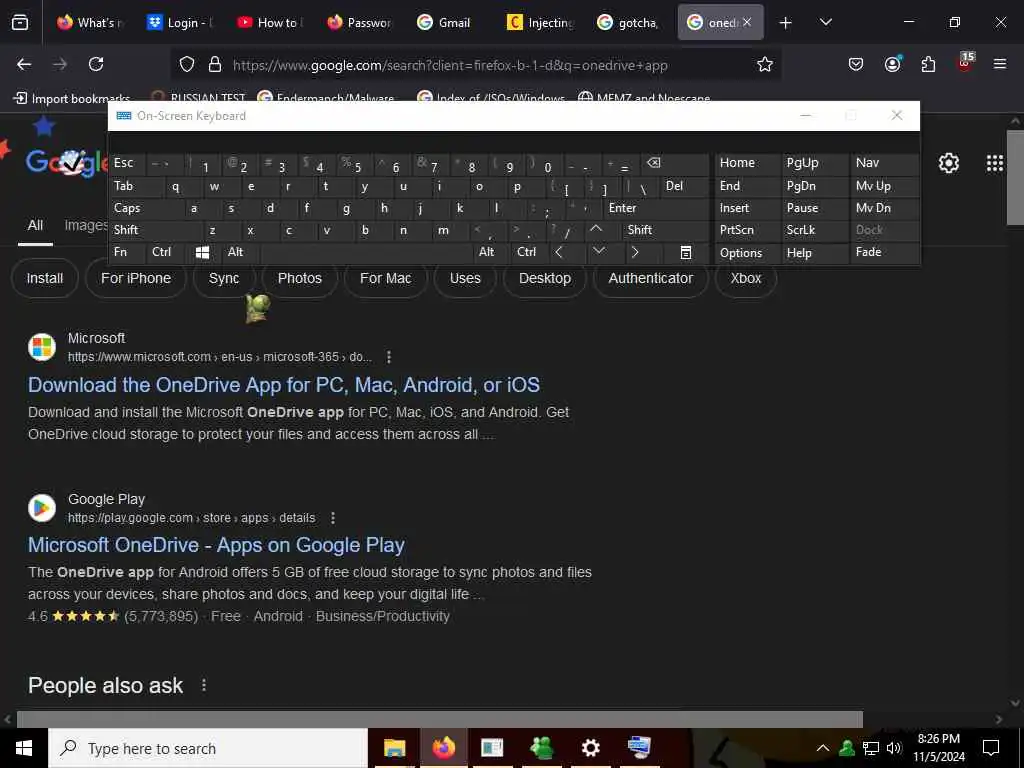Toggle left Alt key on On-Screen Keyboard

242,252
